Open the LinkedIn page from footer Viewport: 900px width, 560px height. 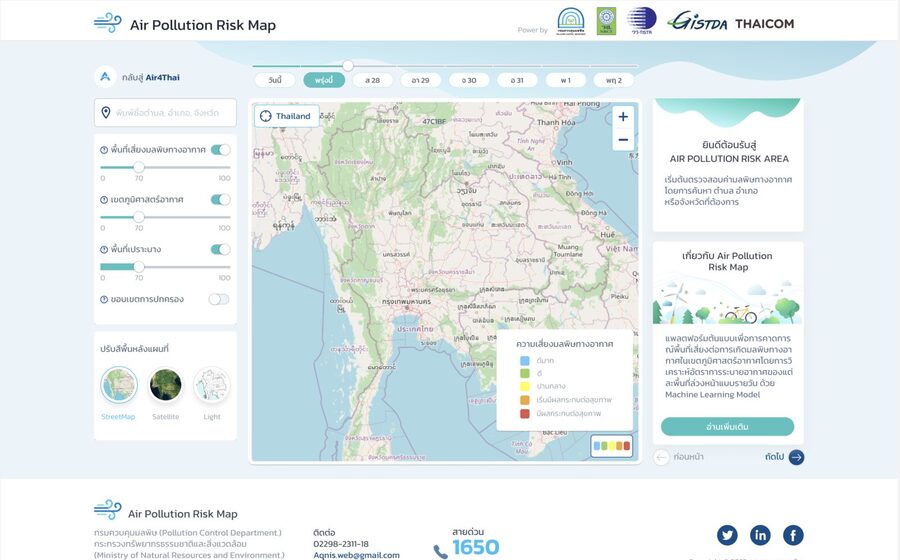[760, 535]
